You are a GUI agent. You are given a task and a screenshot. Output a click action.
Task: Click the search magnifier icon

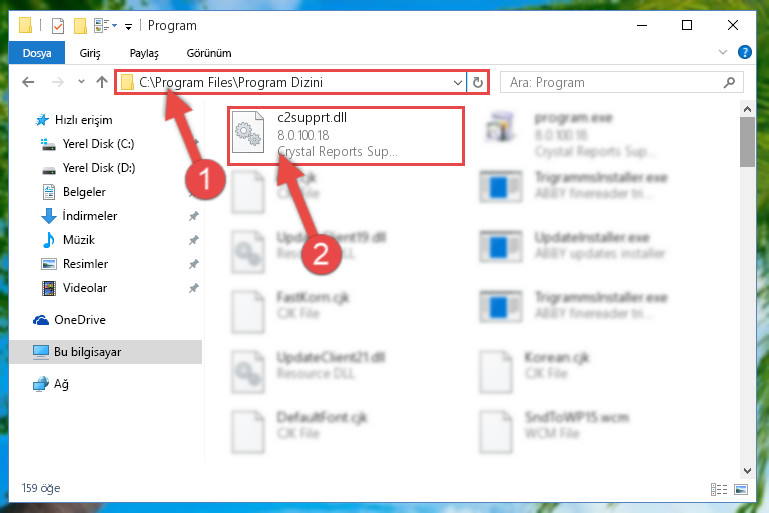(x=729, y=82)
